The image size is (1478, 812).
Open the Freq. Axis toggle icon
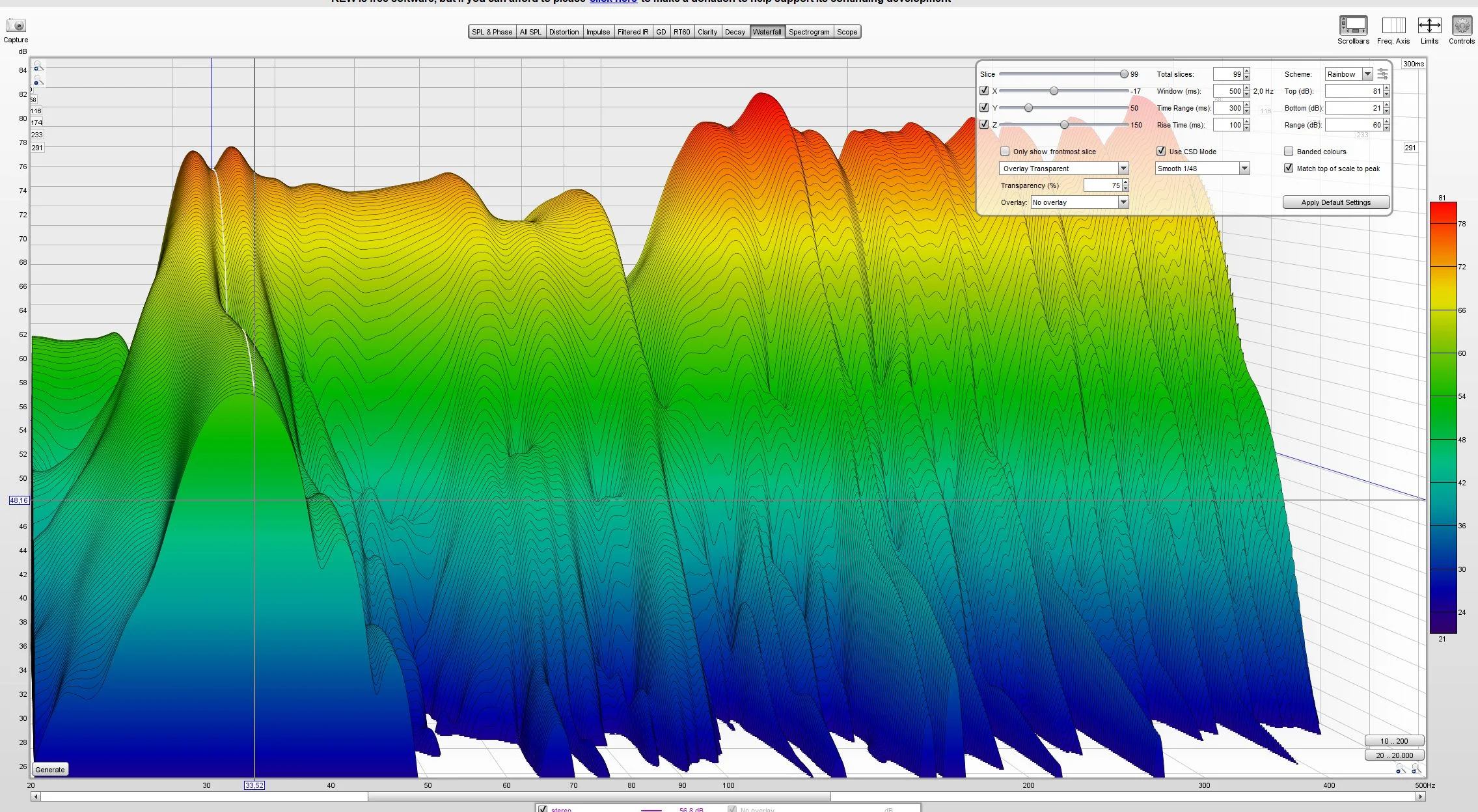[1393, 25]
